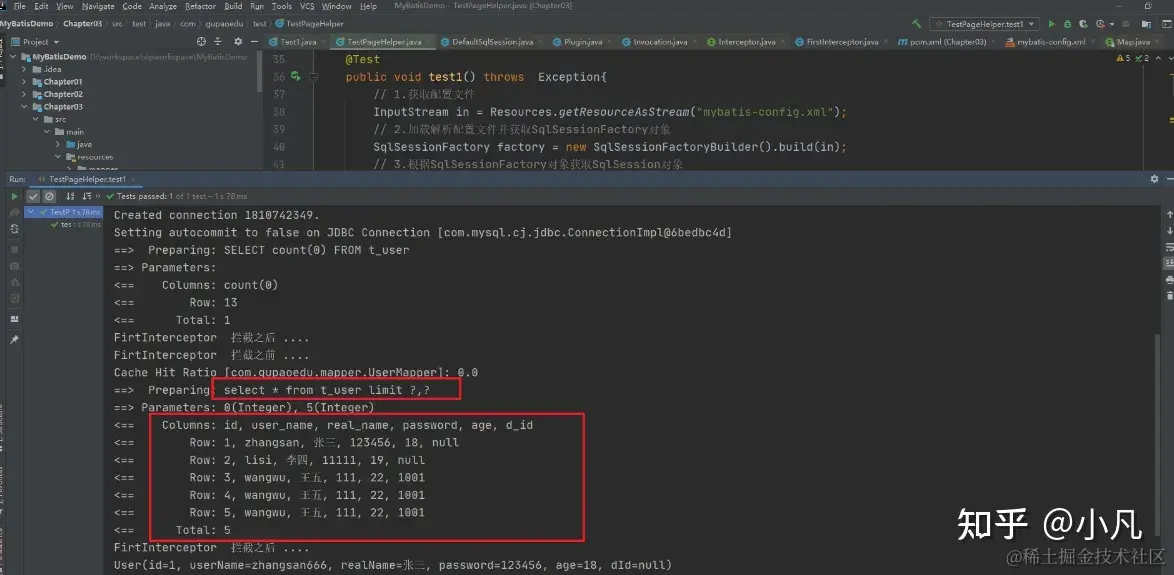Image resolution: width=1174 pixels, height=575 pixels.
Task: Click the gupaoedu breadcrumb
Action: 223,24
